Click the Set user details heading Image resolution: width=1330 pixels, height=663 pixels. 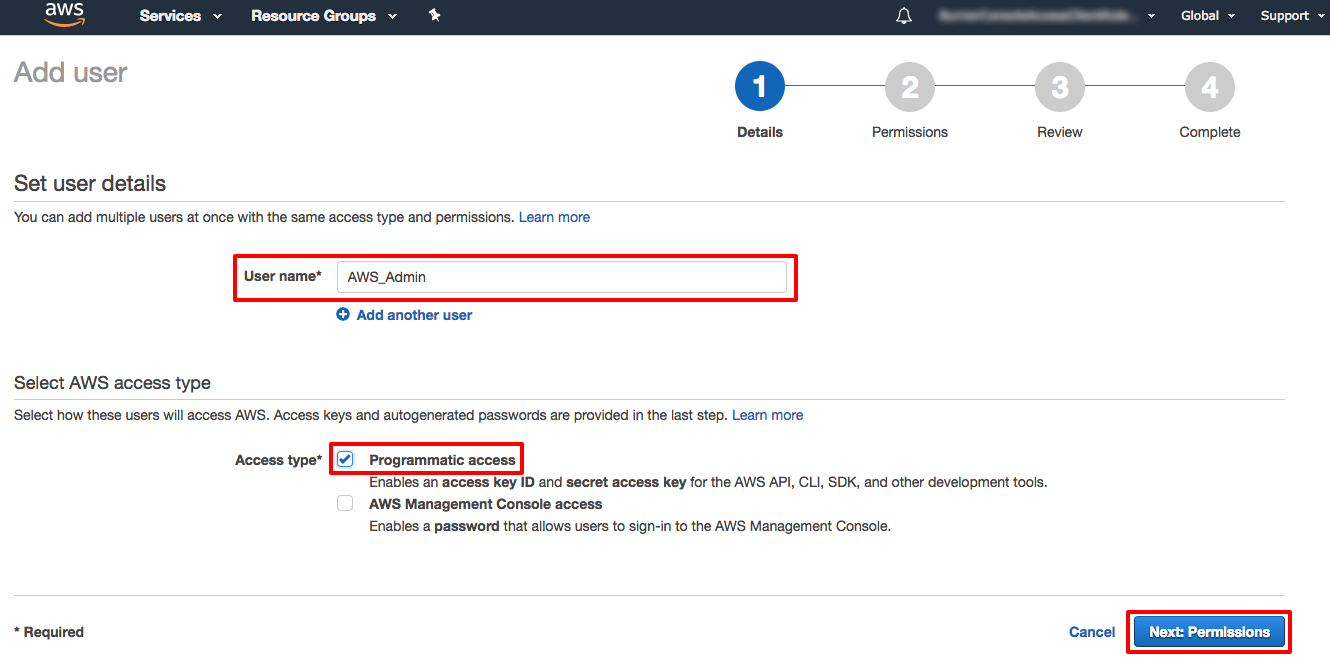pos(90,184)
